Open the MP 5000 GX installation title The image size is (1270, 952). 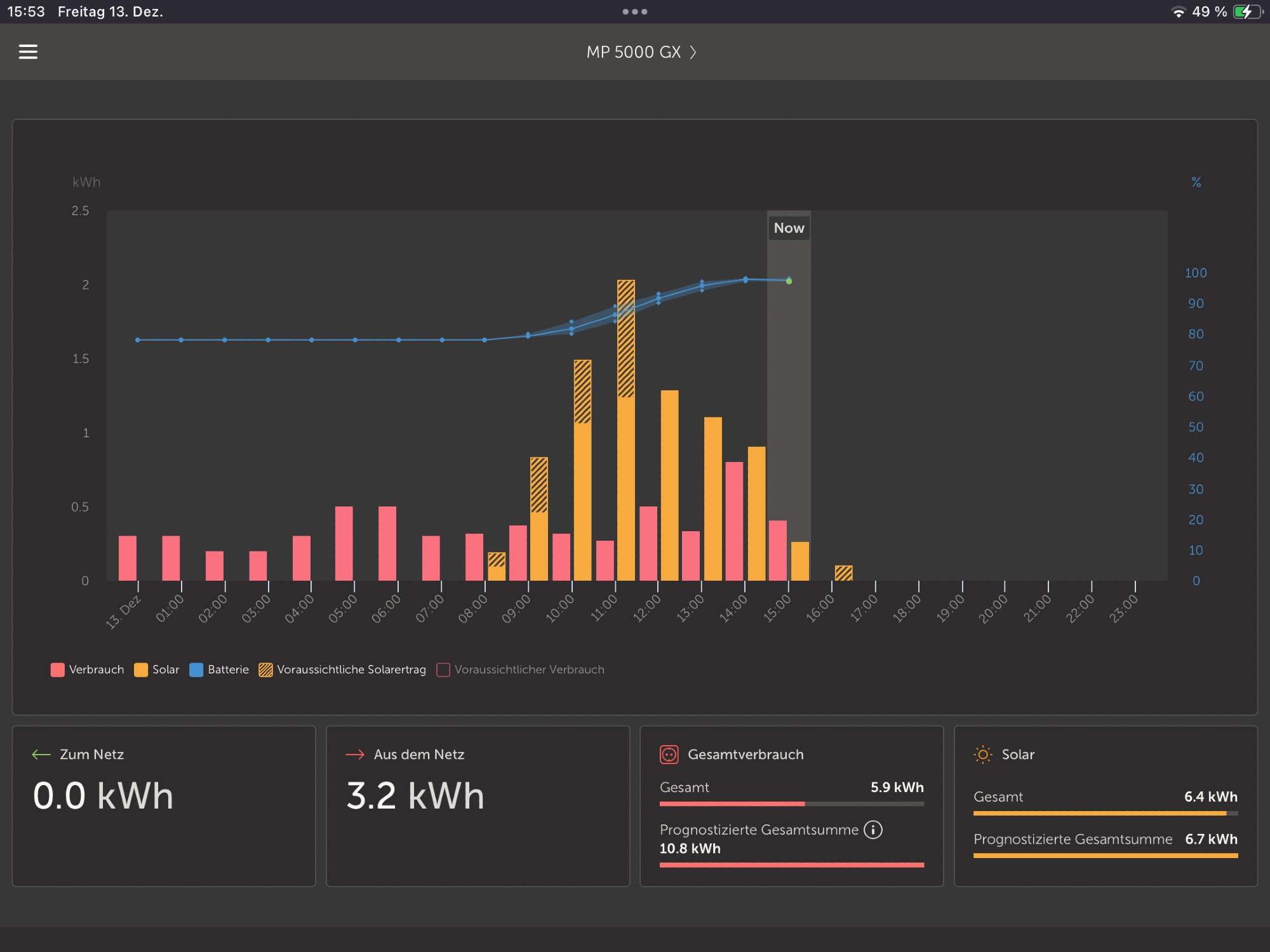634,52
